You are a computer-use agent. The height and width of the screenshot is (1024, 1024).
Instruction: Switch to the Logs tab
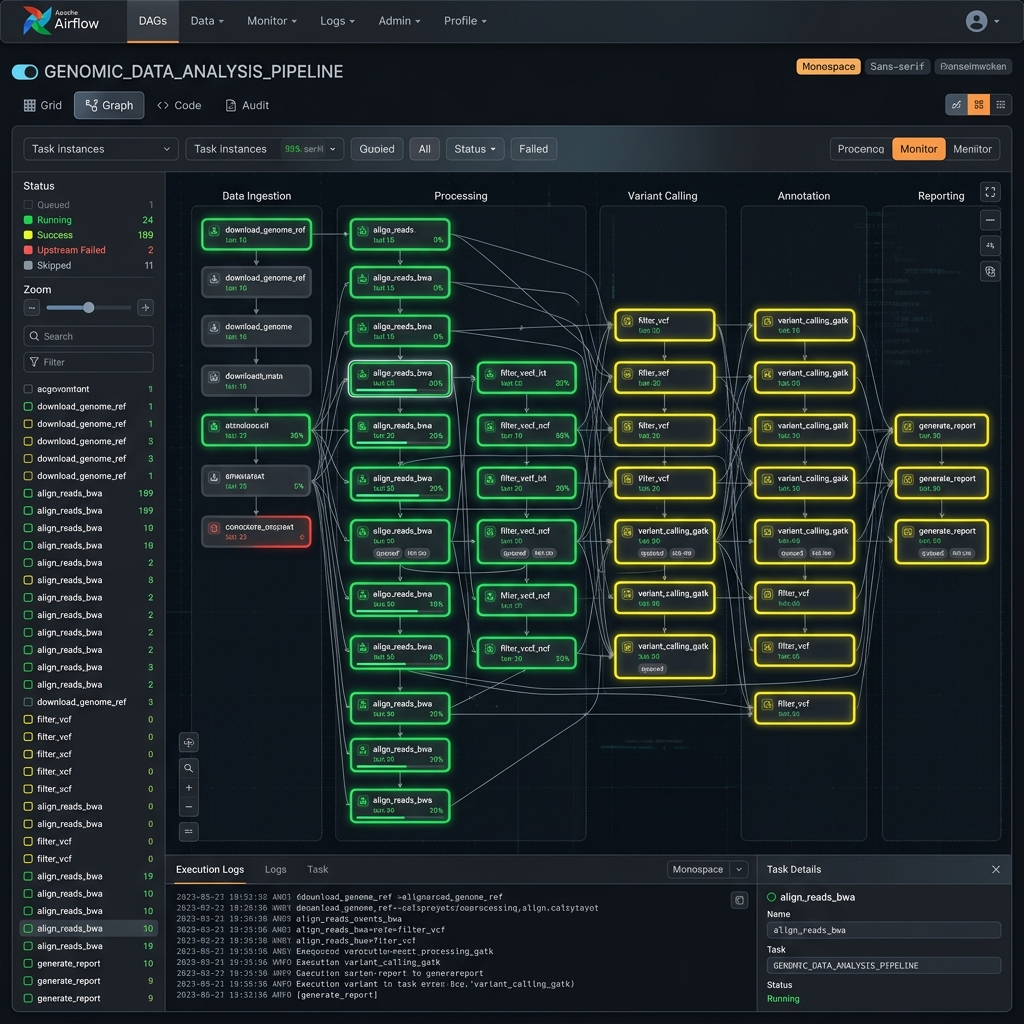pos(276,869)
